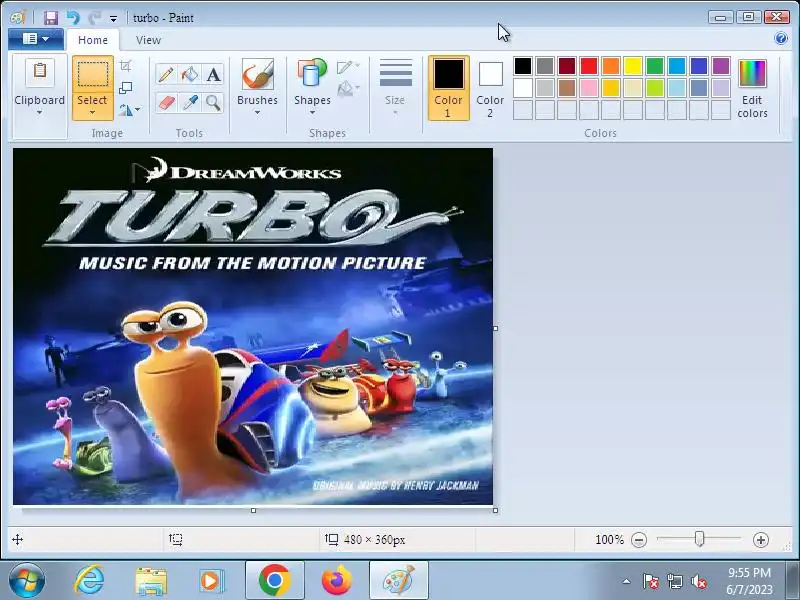
Task: Open Internet Explorer from taskbar
Action: point(89,581)
